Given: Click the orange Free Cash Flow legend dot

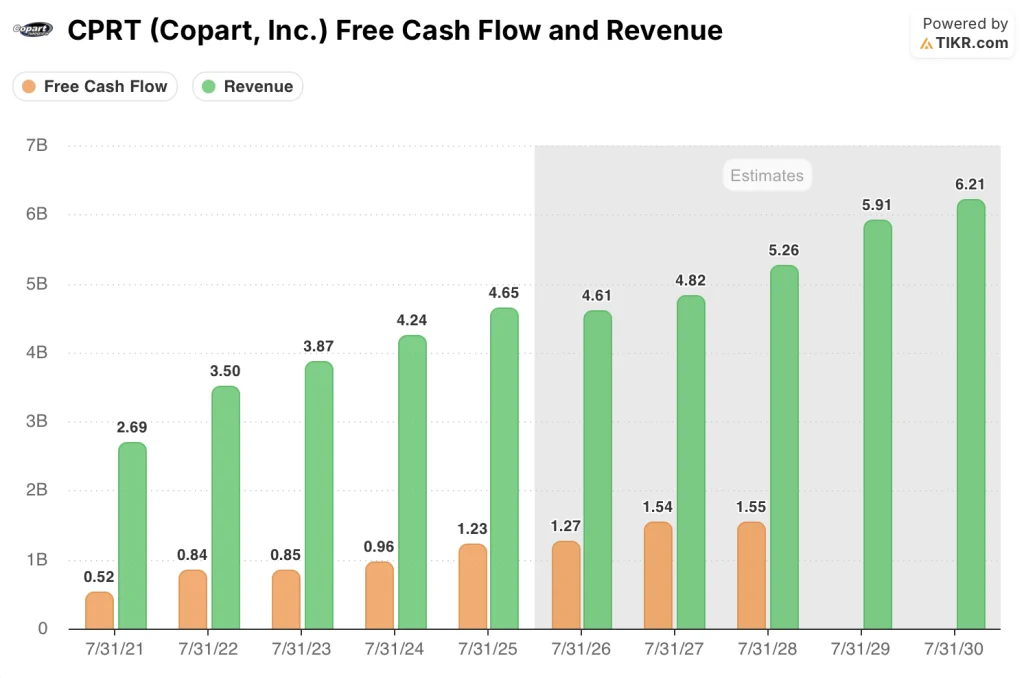Looking at the screenshot, I should coord(29,86).
